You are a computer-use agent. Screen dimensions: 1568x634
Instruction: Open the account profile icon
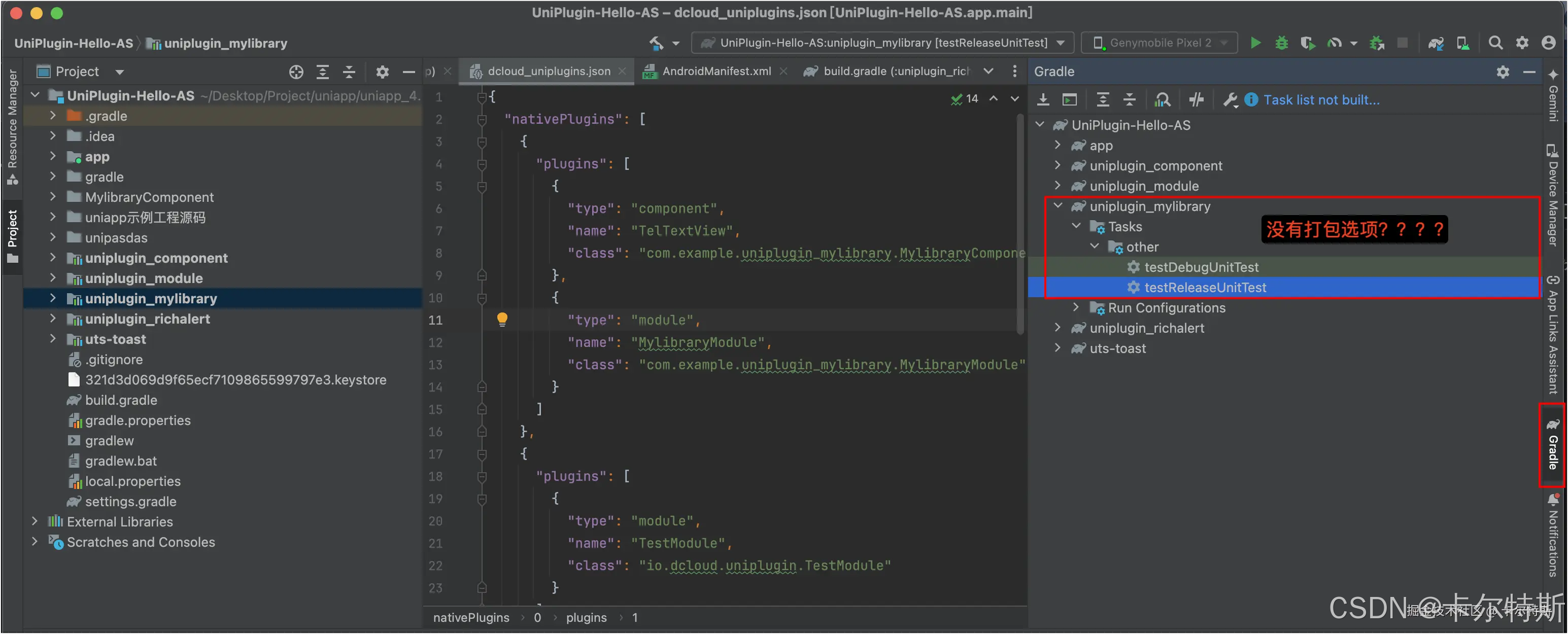tap(1549, 43)
